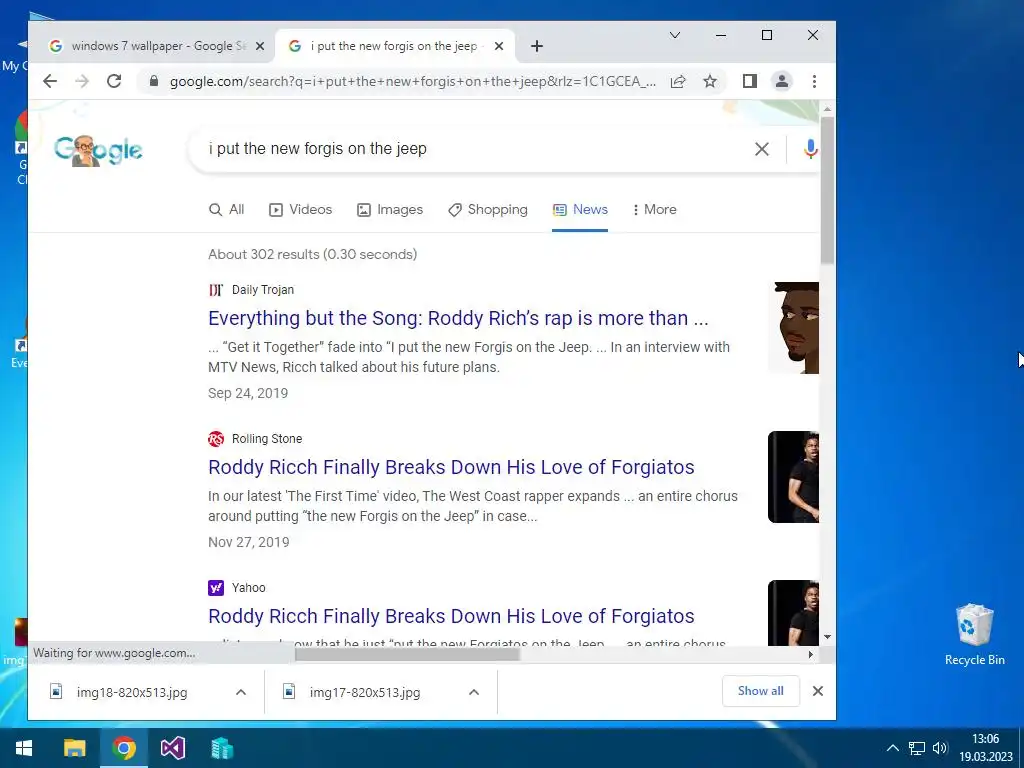Click About 302 results text
This screenshot has height=768, width=1024.
point(312,254)
